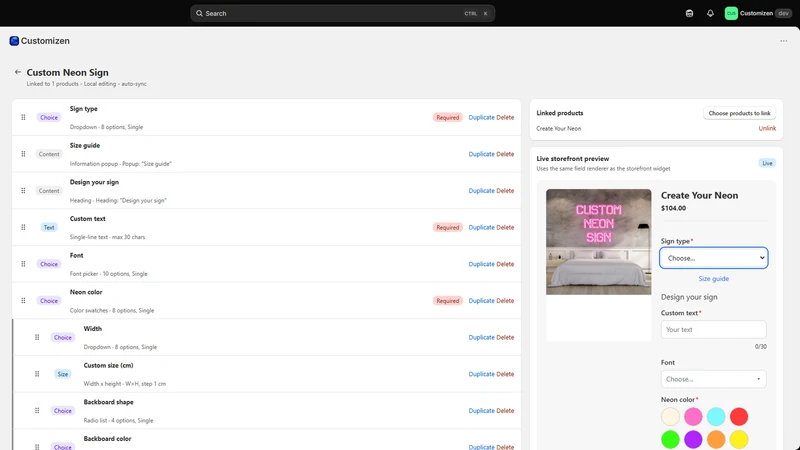
Task: Click the search magnifier icon
Action: (199, 13)
